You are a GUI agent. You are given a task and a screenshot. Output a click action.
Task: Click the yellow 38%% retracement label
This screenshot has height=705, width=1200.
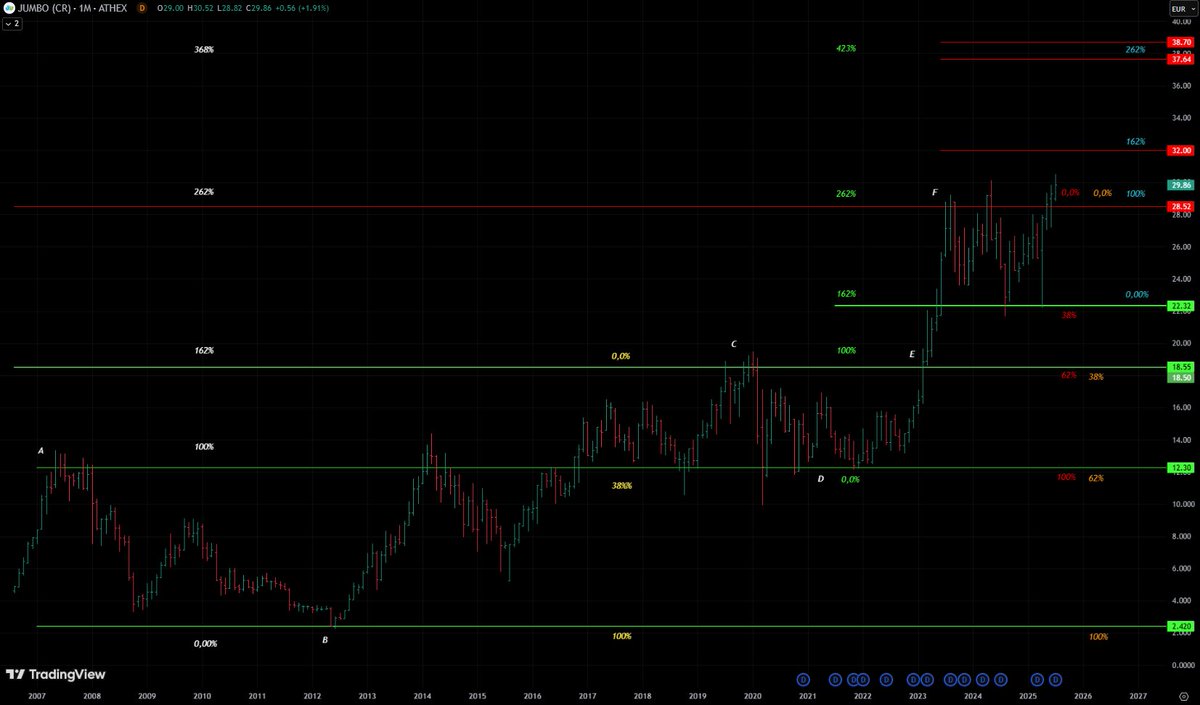[x=622, y=485]
